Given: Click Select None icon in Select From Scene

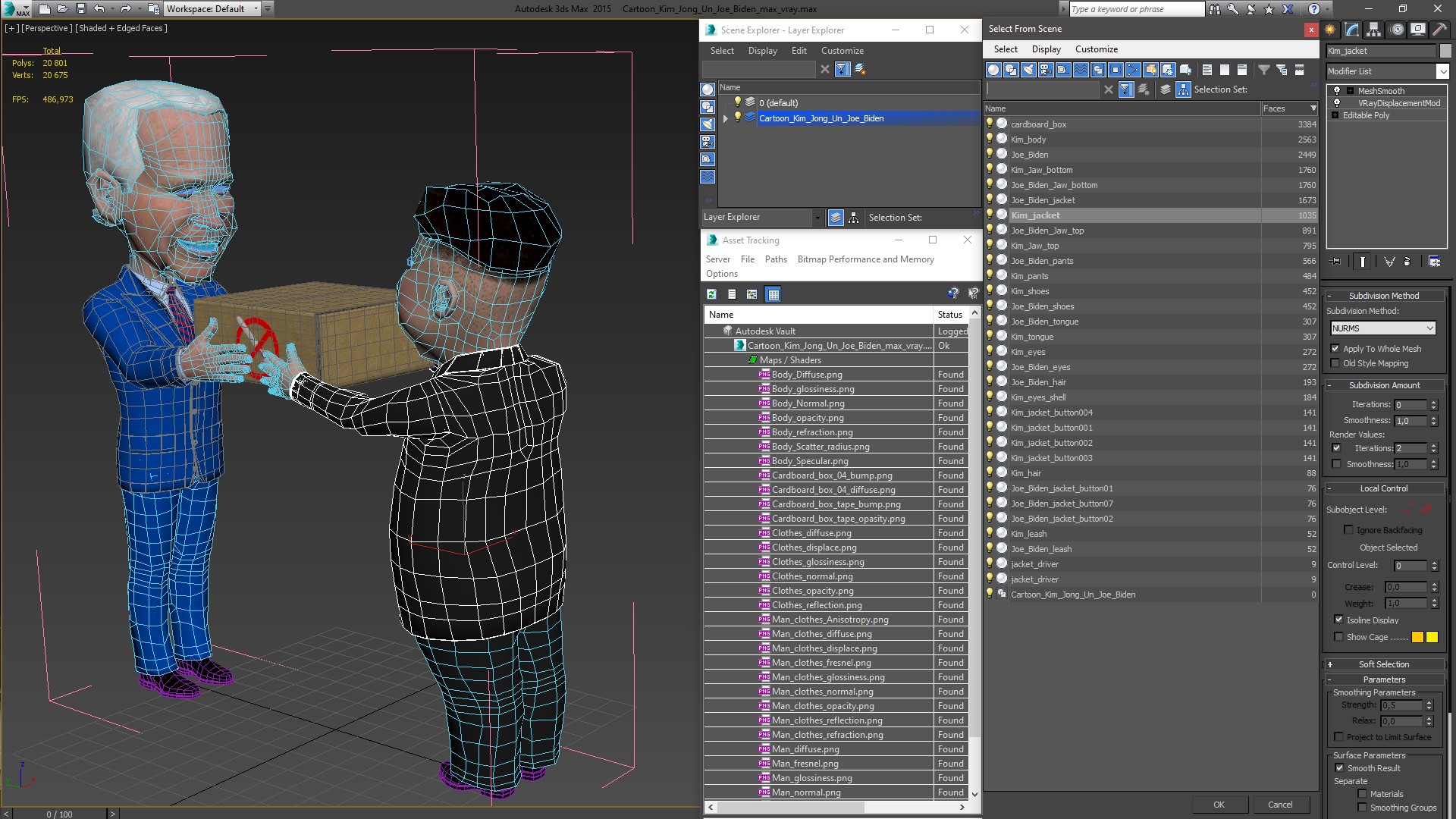Looking at the screenshot, I should [x=1225, y=70].
